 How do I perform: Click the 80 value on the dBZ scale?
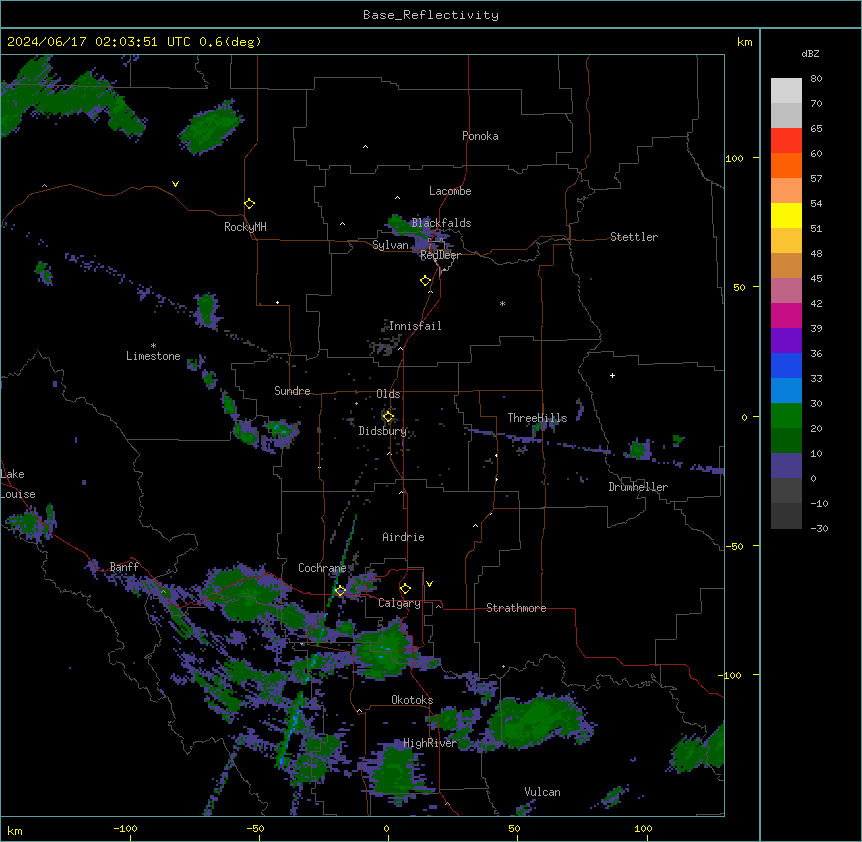(816, 79)
